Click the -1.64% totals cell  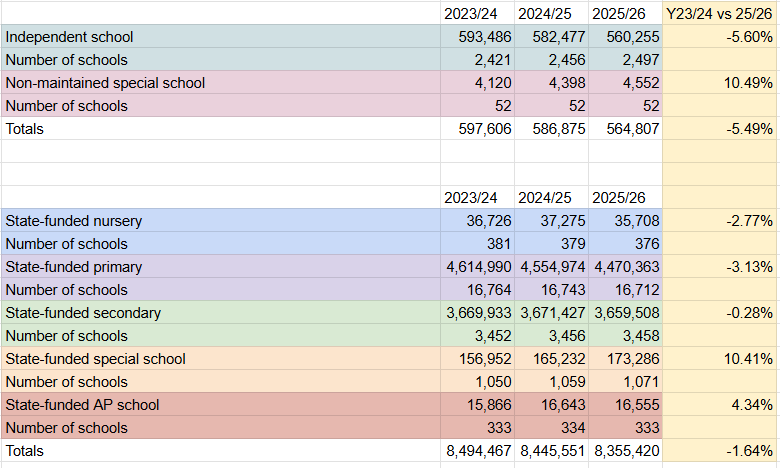coord(721,451)
